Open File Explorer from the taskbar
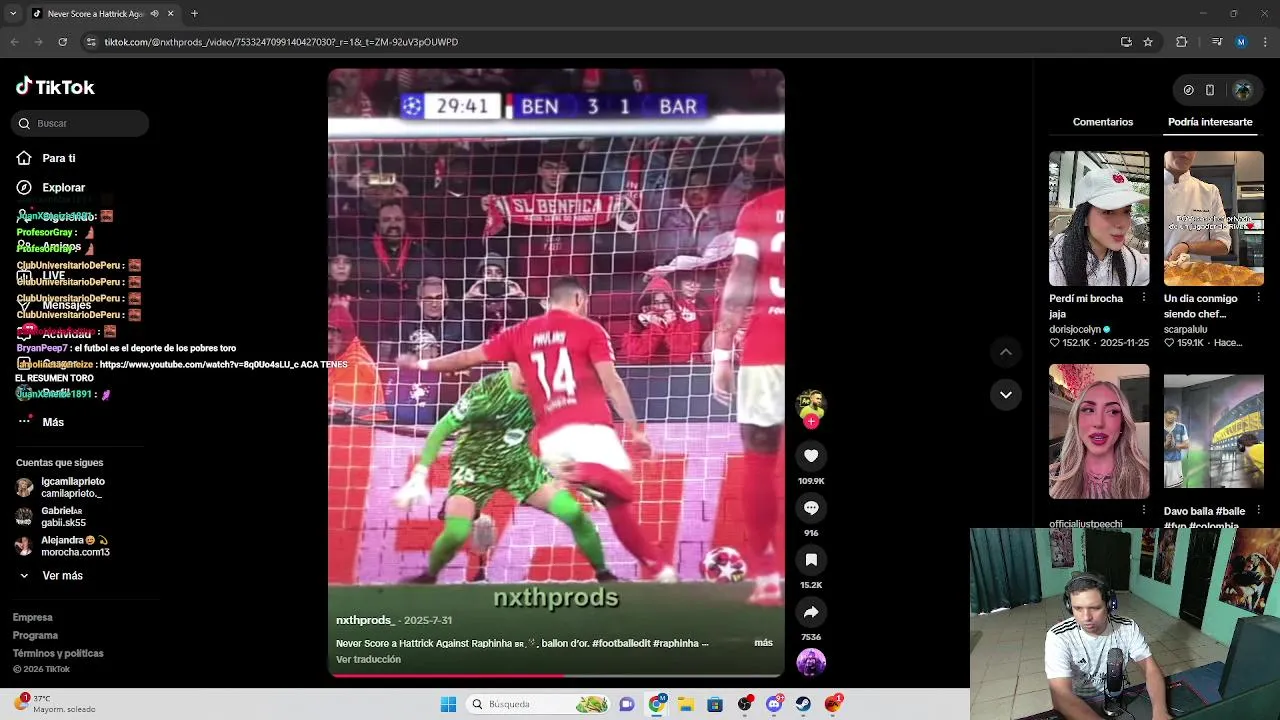This screenshot has width=1280, height=720. [686, 704]
